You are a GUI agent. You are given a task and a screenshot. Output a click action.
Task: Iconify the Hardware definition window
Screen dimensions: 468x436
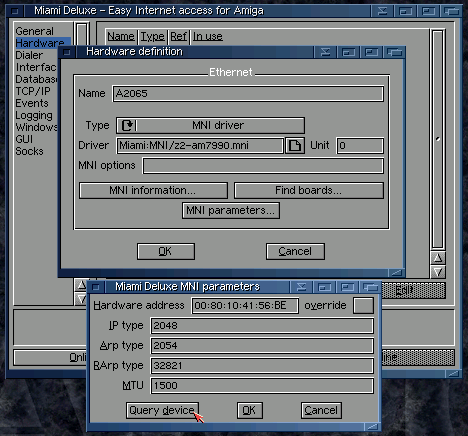tap(325, 52)
